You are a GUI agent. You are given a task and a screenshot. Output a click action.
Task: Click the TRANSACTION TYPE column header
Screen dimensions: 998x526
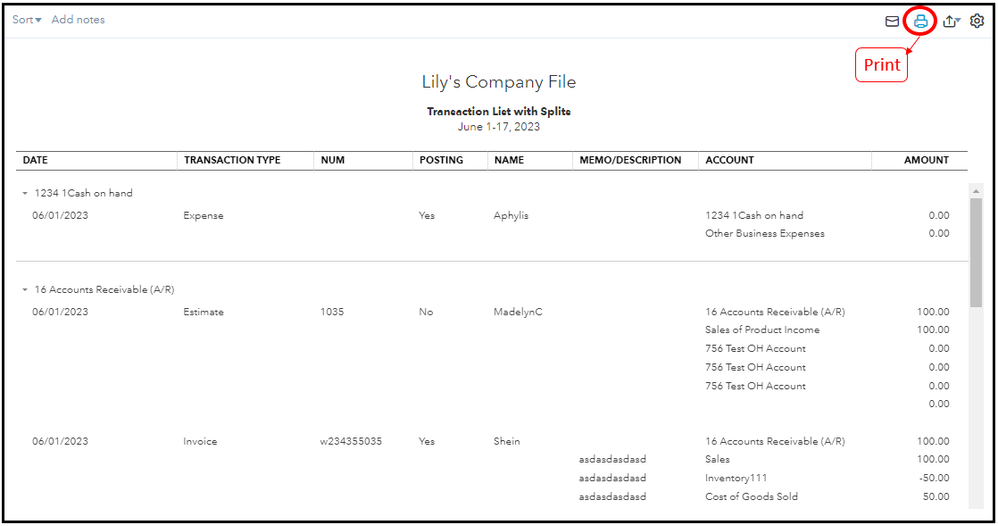[232, 160]
